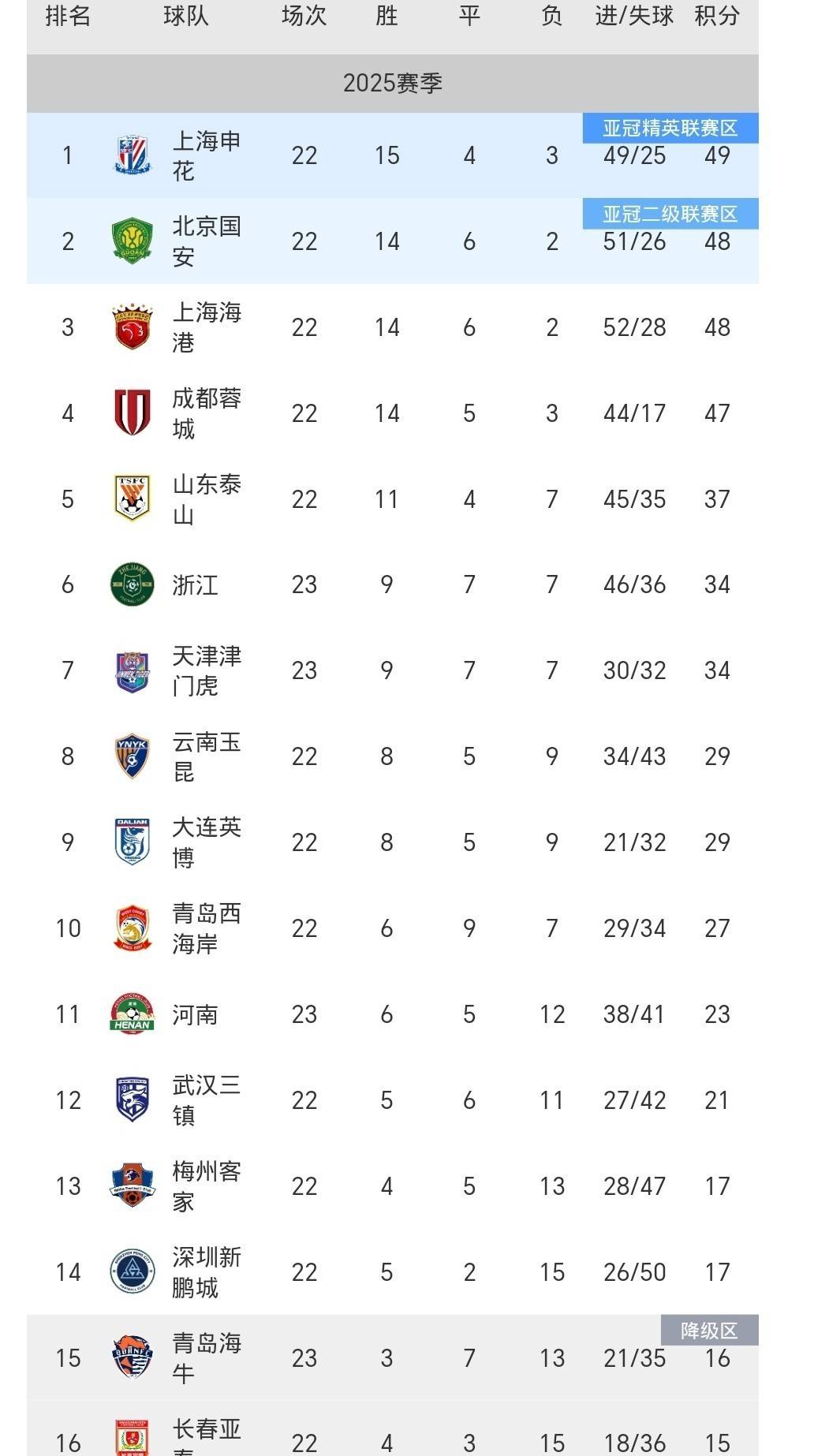
Task: Click the 亚冠精英联赛区 label tag
Action: click(x=670, y=129)
